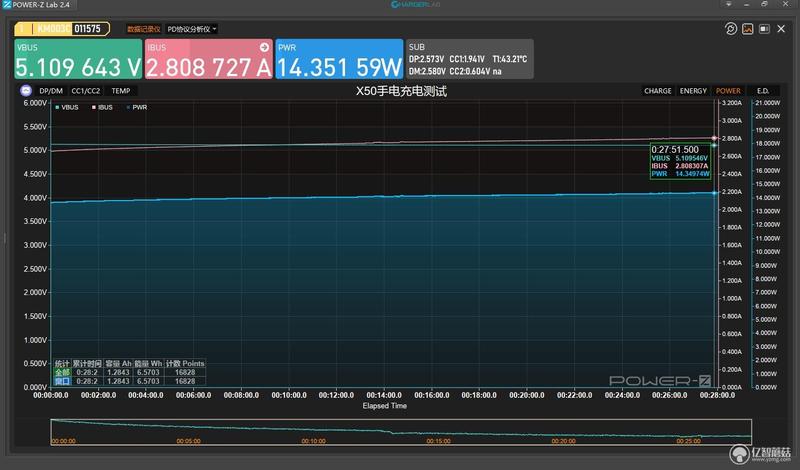Screen dimensions: 800x470
Task: Click the 00:14:00.0 time axis label
Action: [x=384, y=395]
